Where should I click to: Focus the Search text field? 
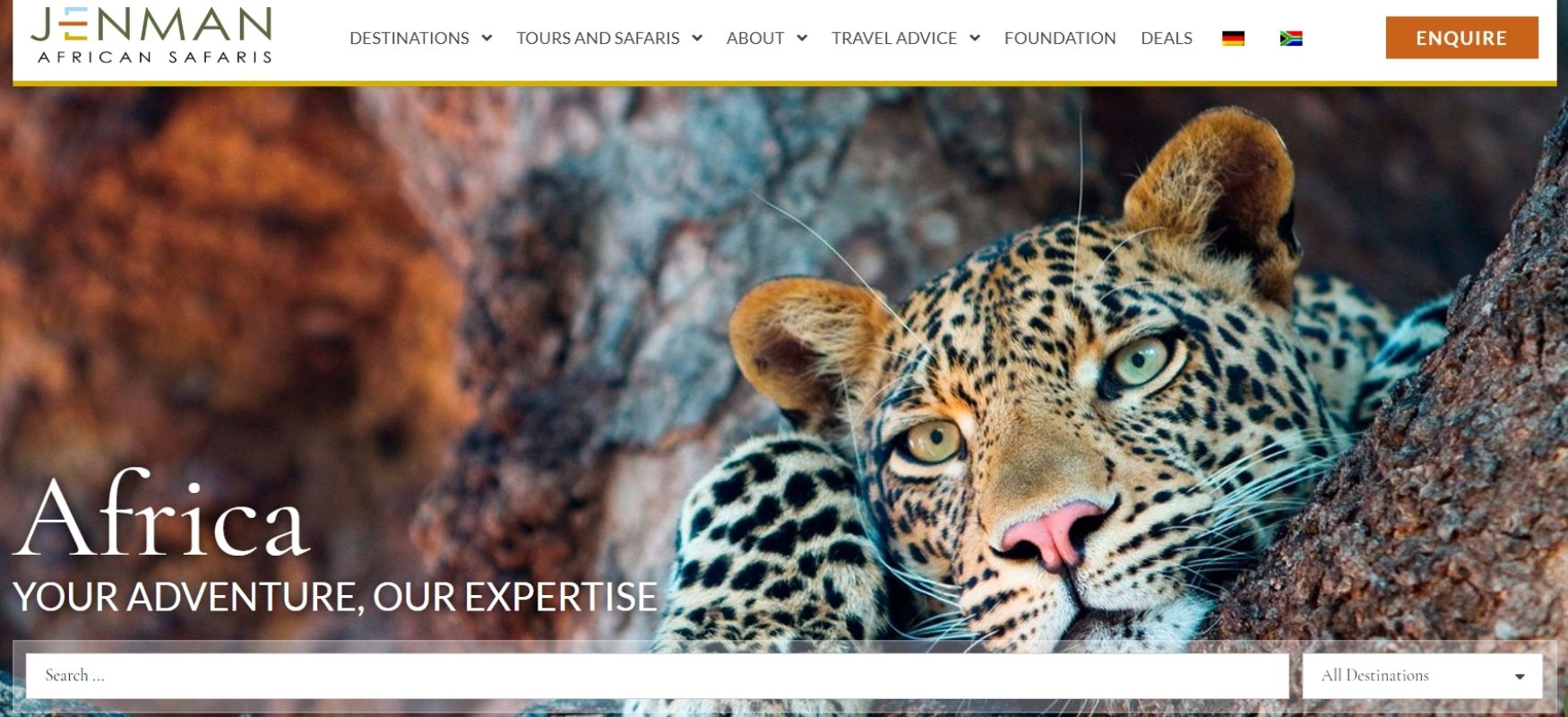coord(657,676)
